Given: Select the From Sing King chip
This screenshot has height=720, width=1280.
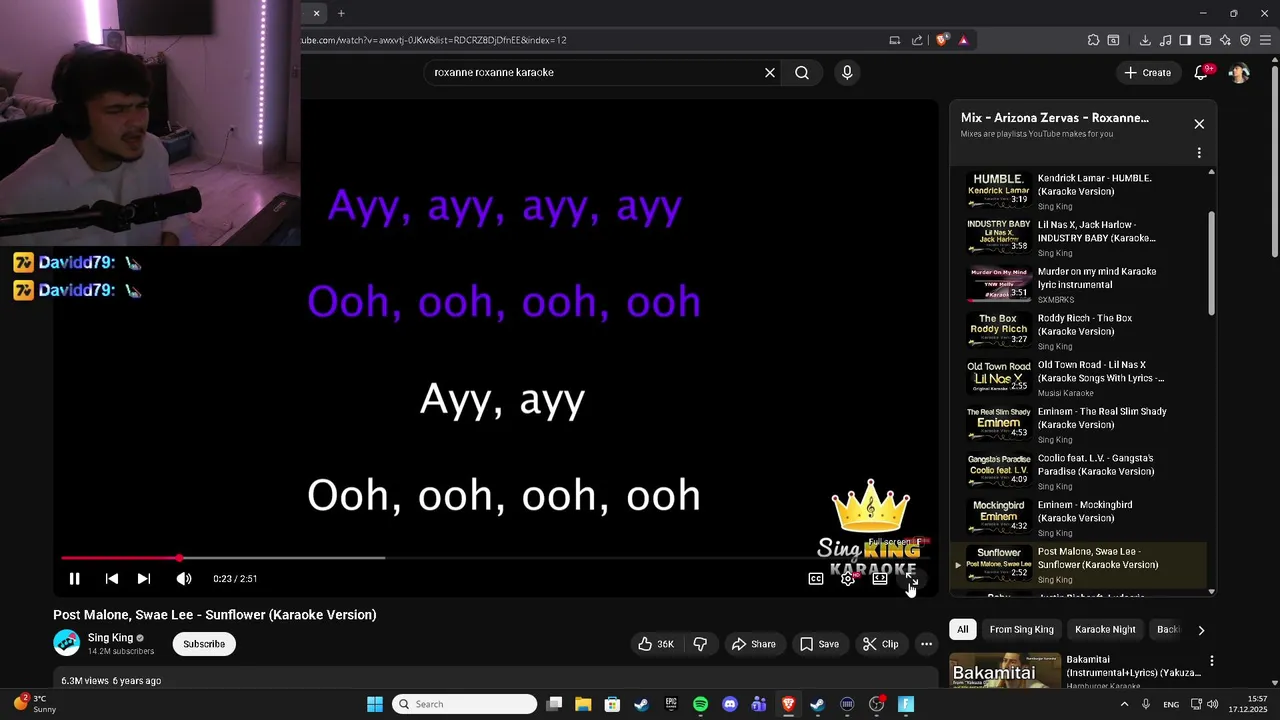Looking at the screenshot, I should coord(1021,629).
